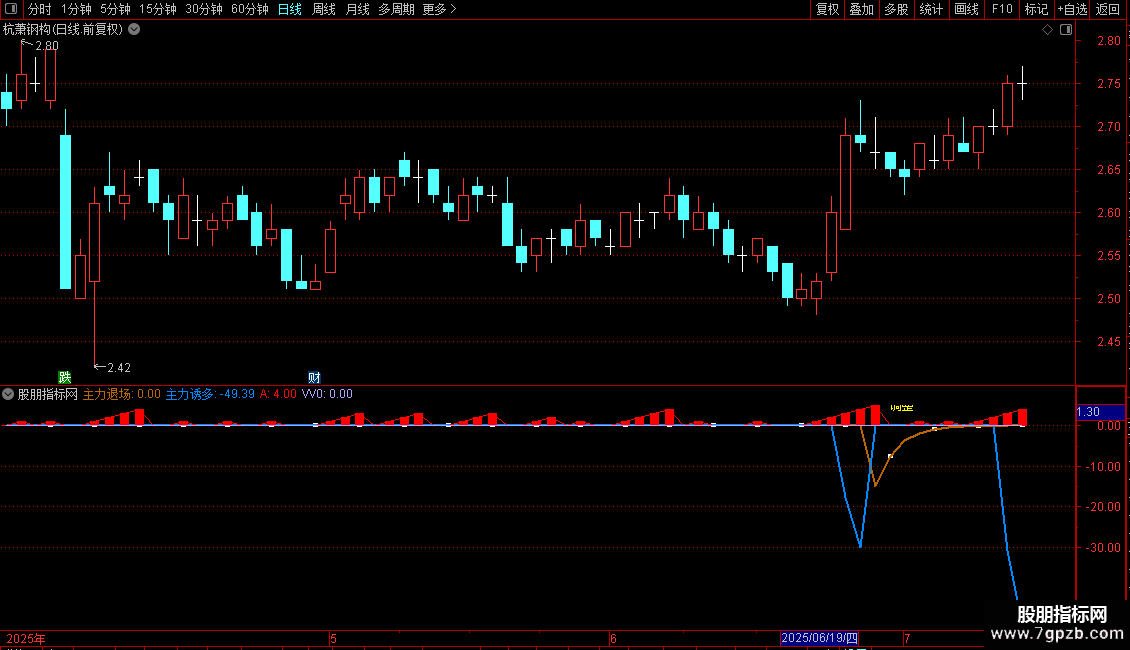Select the 日线 daily tab
The height and width of the screenshot is (650, 1130).
(x=290, y=9)
